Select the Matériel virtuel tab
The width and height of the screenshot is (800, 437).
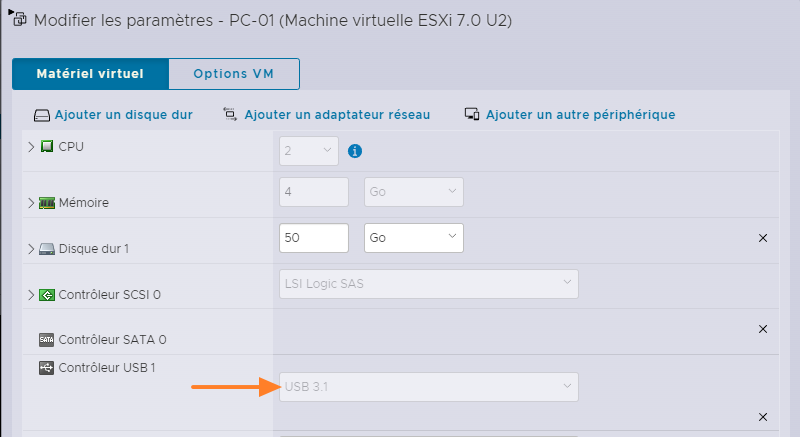[90, 74]
